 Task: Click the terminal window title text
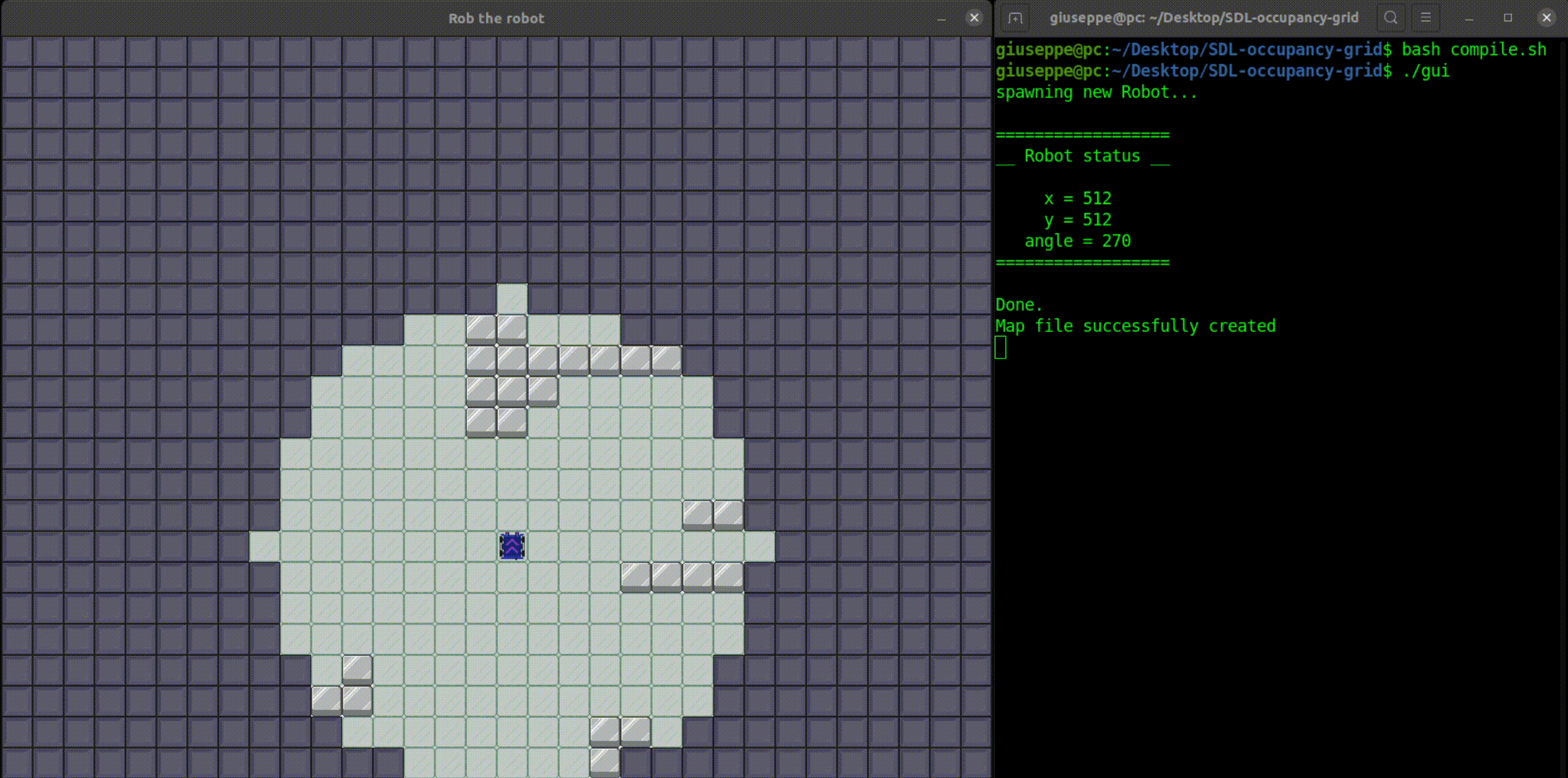click(x=1204, y=18)
